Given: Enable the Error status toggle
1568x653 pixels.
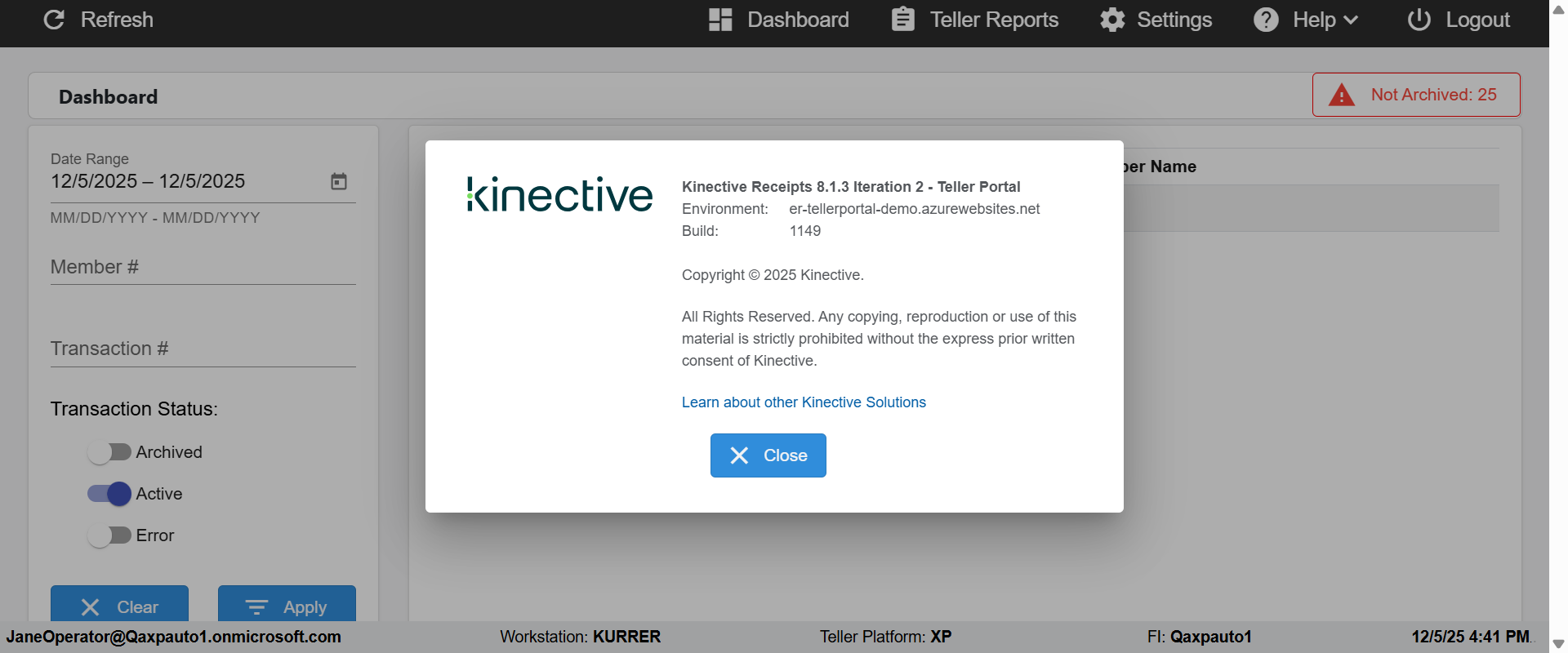Looking at the screenshot, I should coord(109,535).
